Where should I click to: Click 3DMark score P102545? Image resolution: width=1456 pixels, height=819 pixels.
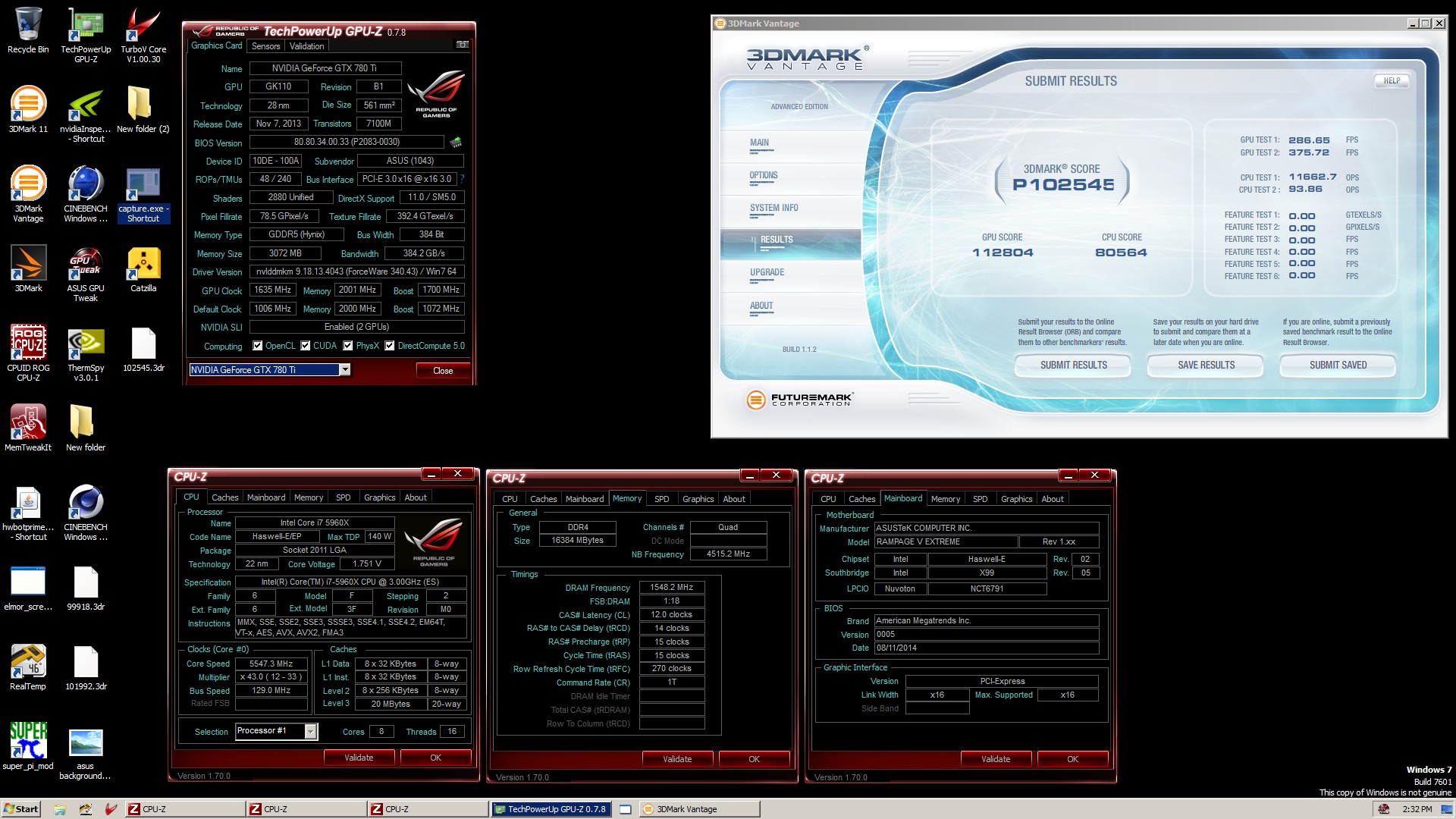click(1063, 184)
